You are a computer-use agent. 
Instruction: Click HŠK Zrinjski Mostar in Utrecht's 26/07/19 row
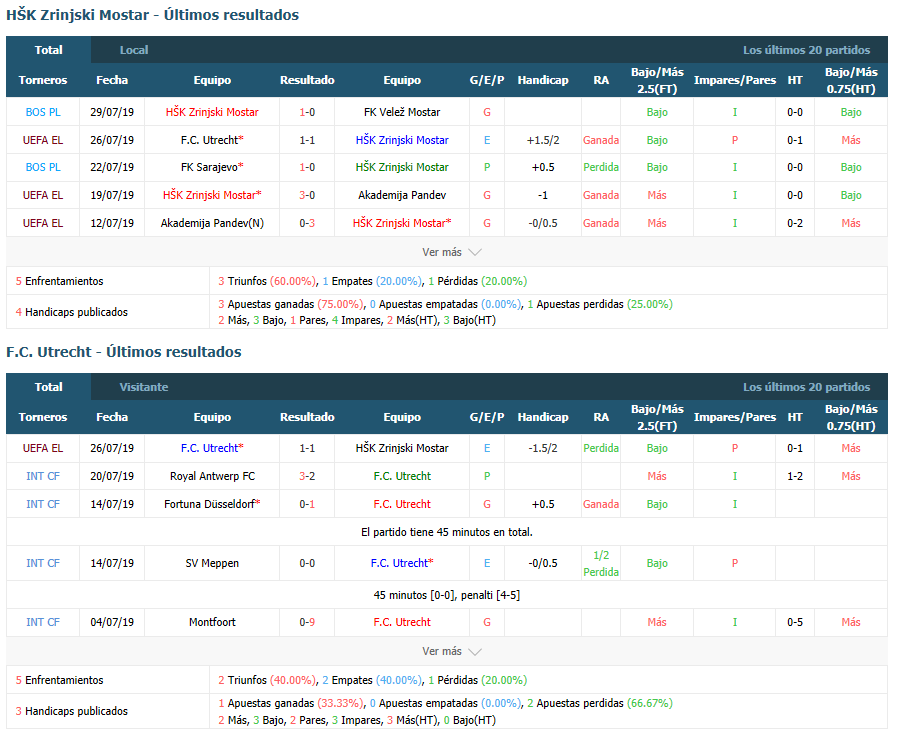402,448
